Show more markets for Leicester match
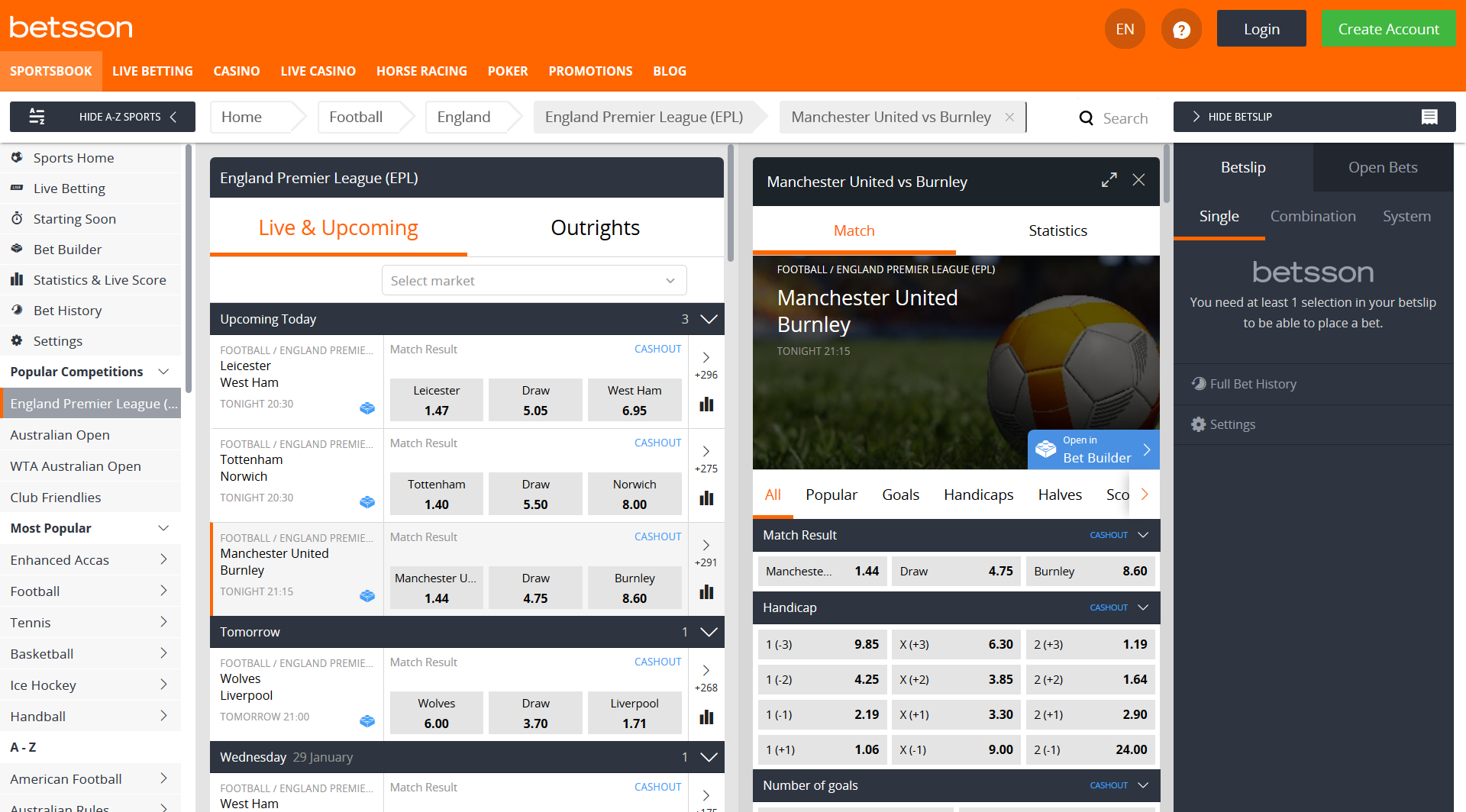This screenshot has width=1466, height=812. pyautogui.click(x=706, y=366)
